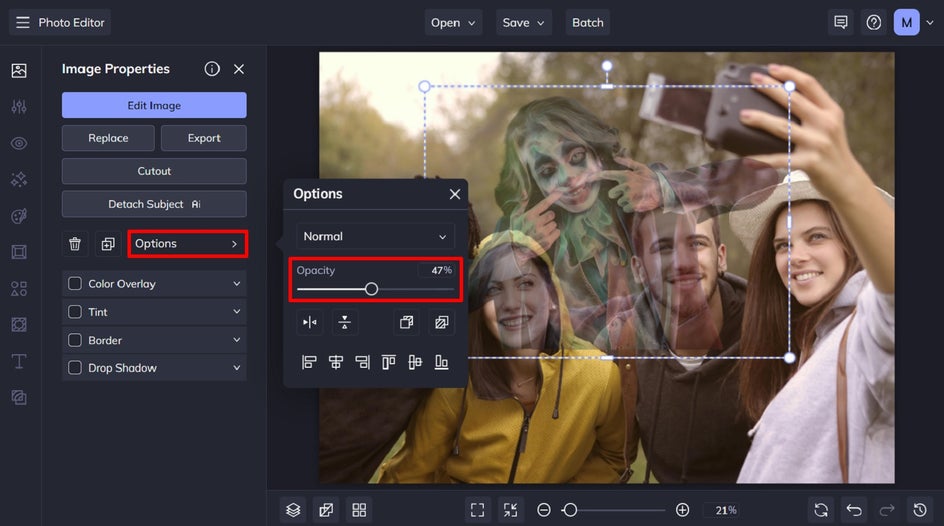The height and width of the screenshot is (526, 944).
Task: Click the zoom in plus icon
Action: pos(682,510)
